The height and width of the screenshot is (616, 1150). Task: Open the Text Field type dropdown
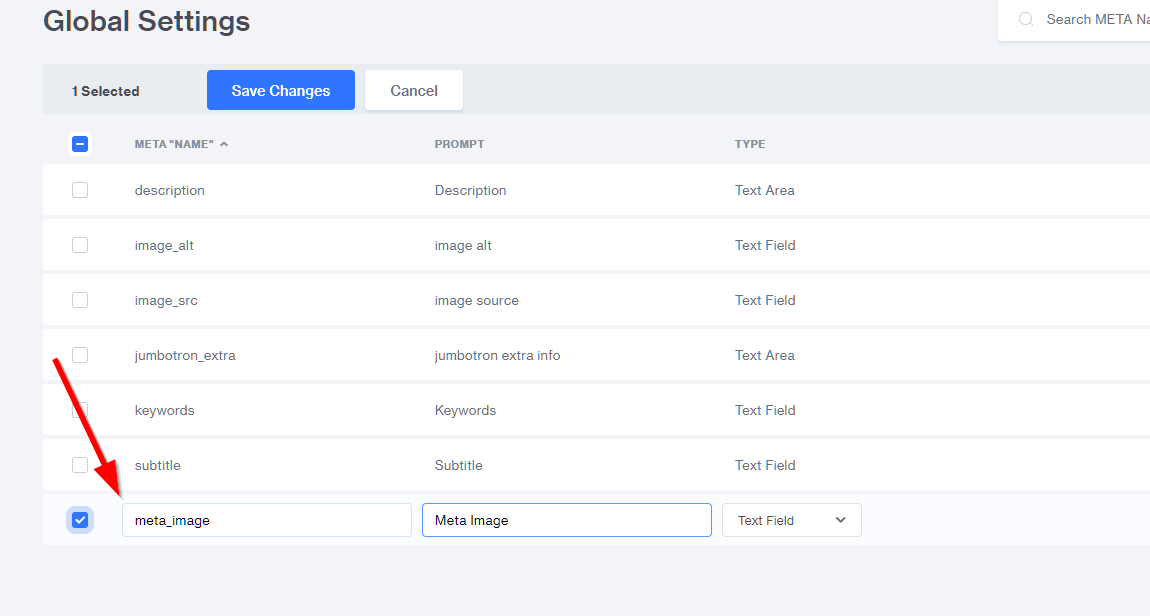[x=791, y=520]
